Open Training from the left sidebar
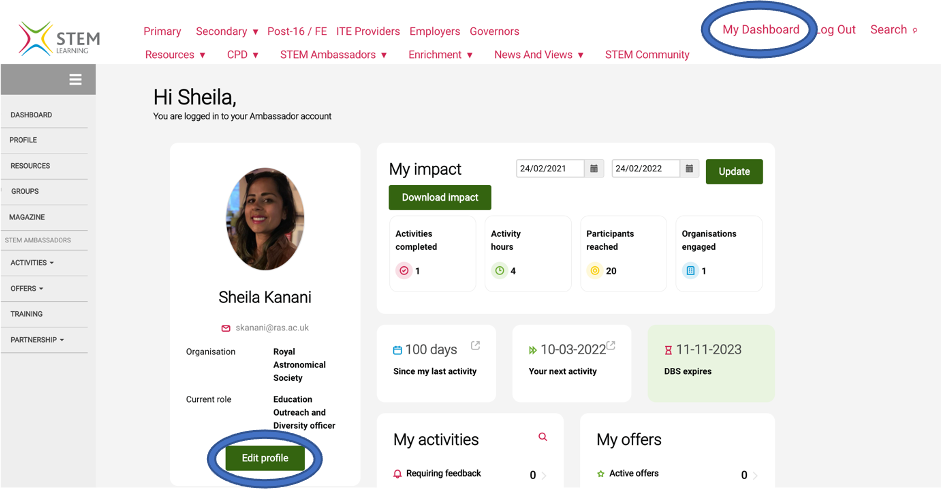941x489 pixels. click(26, 314)
